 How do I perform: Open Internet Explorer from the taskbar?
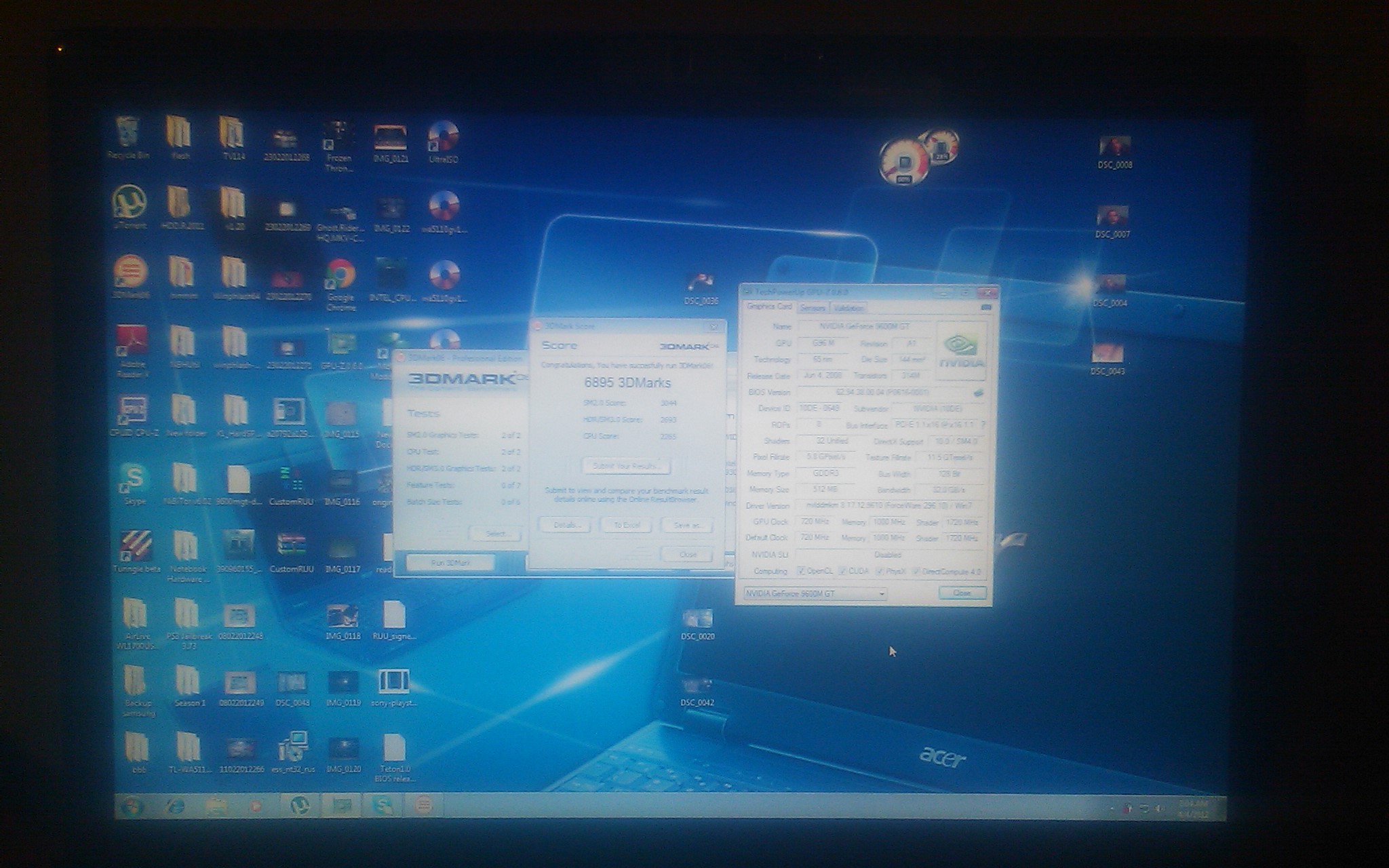pos(175,806)
